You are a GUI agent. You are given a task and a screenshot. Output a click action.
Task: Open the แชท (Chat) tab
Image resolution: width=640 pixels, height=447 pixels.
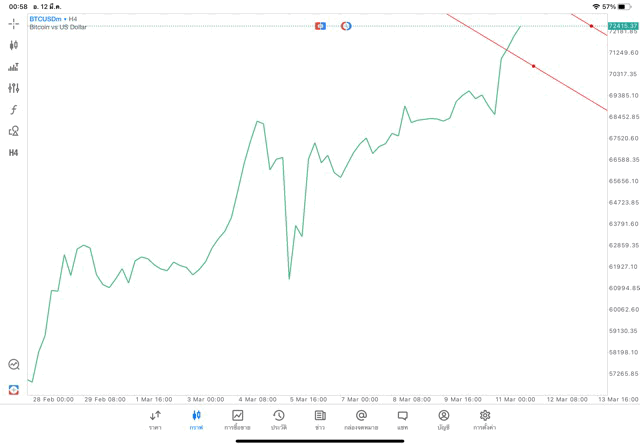[x=402, y=419]
